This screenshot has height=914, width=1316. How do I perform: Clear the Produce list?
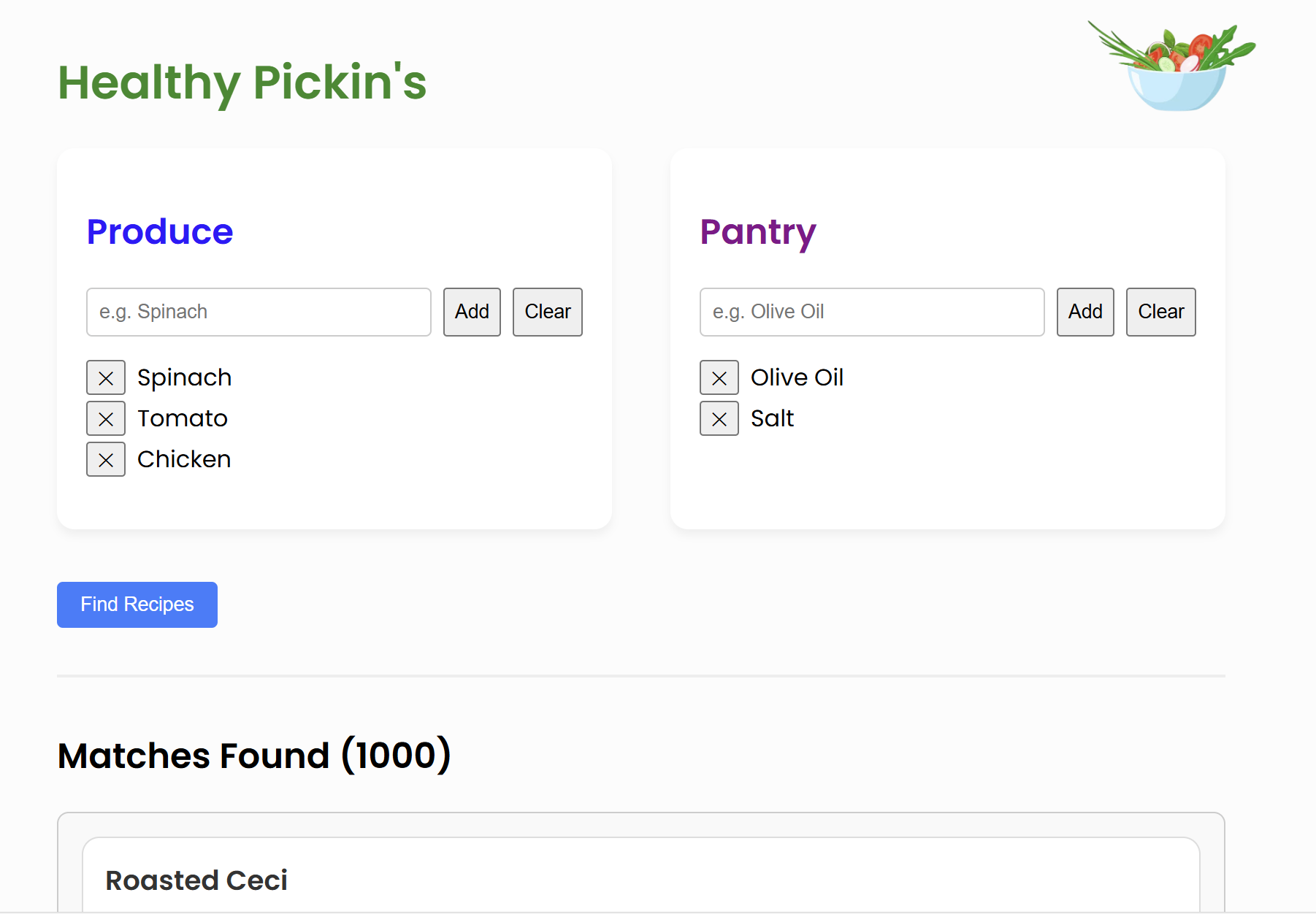[x=548, y=312]
